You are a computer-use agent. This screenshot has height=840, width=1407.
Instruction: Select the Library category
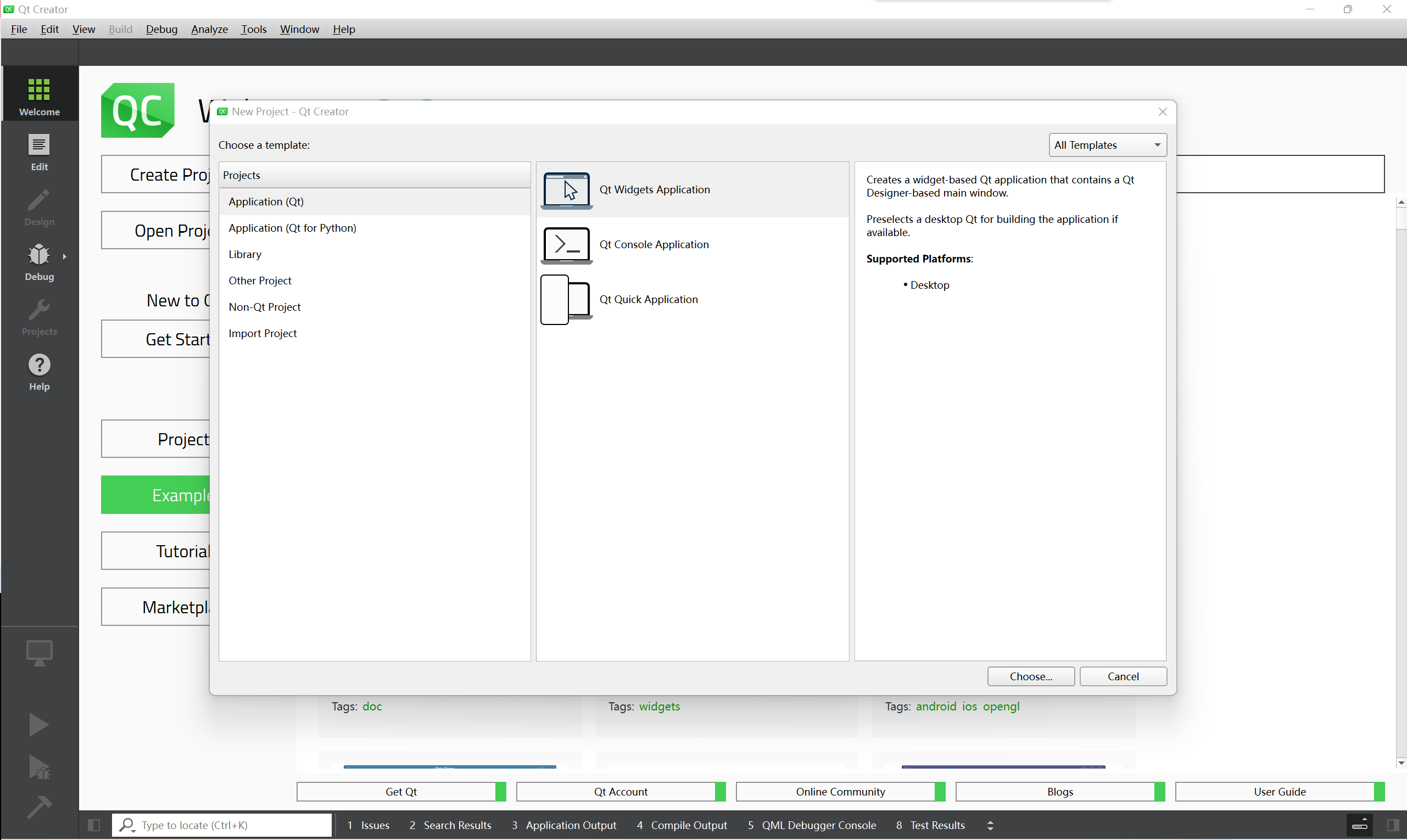[374, 254]
